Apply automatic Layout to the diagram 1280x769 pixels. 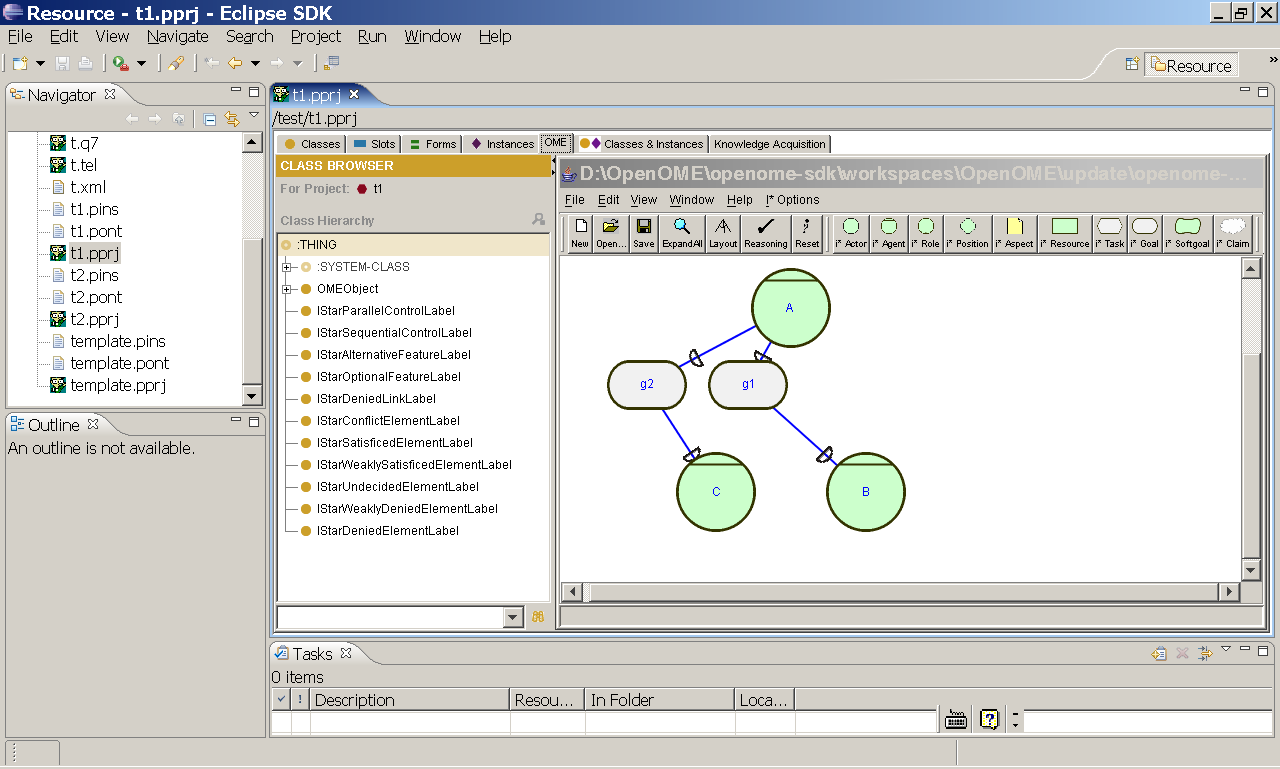pyautogui.click(x=723, y=232)
